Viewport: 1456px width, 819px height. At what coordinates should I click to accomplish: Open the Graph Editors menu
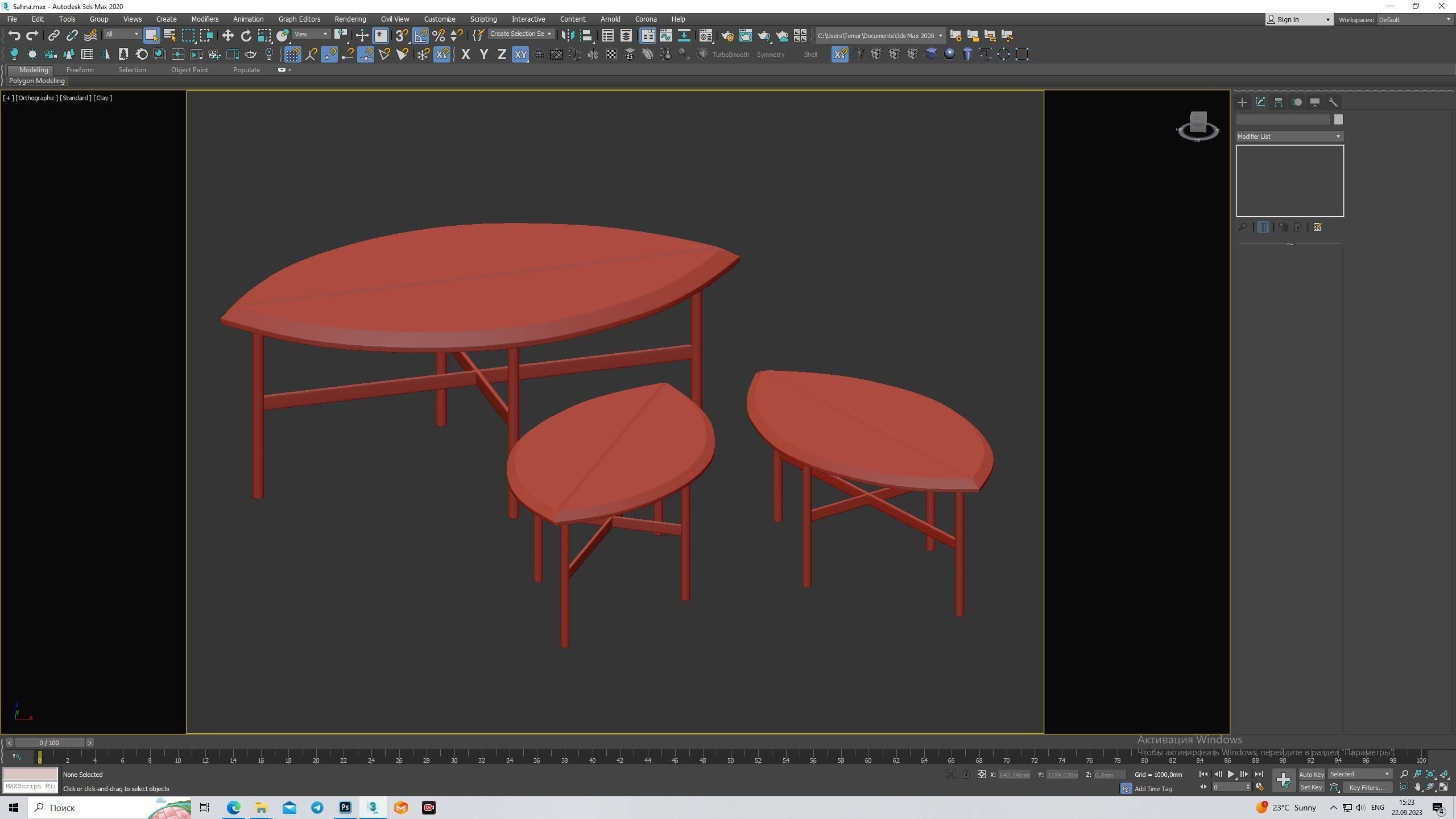299,19
